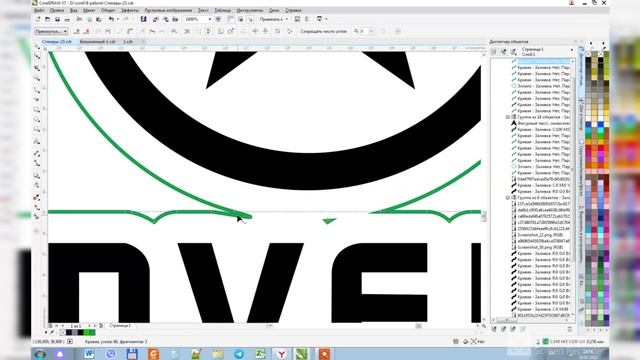
Task: Select the Shape tool in the toolbox
Action: 37,57
